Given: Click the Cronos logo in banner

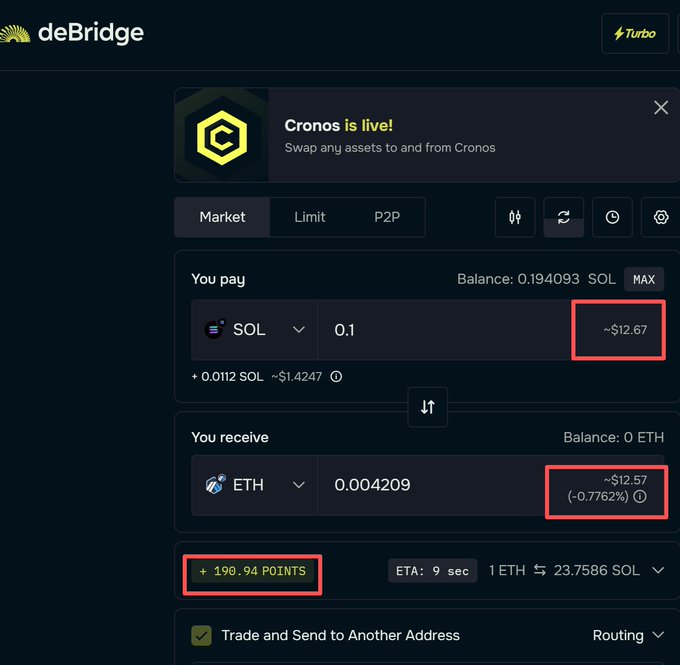Looking at the screenshot, I should pos(222,135).
